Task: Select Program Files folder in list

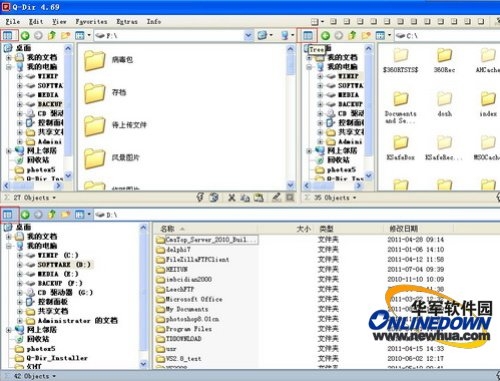Action: point(189,329)
